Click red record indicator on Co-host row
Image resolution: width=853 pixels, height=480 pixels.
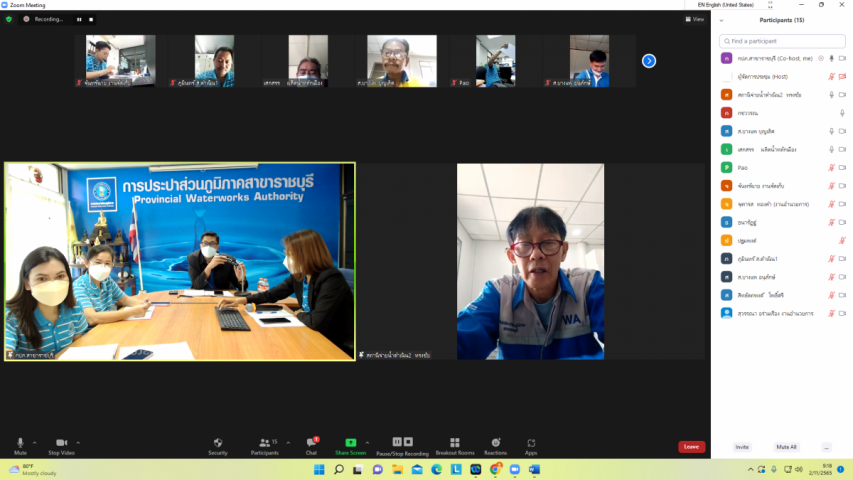click(821, 58)
